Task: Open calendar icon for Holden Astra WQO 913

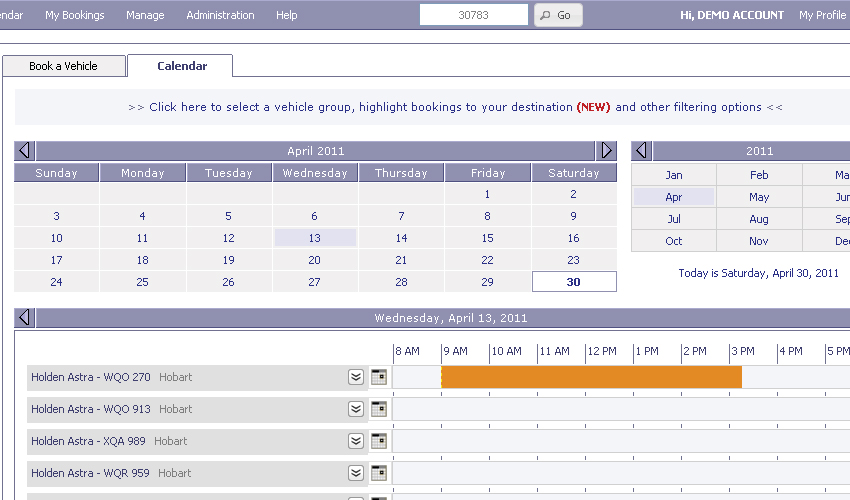Action: tap(378, 409)
